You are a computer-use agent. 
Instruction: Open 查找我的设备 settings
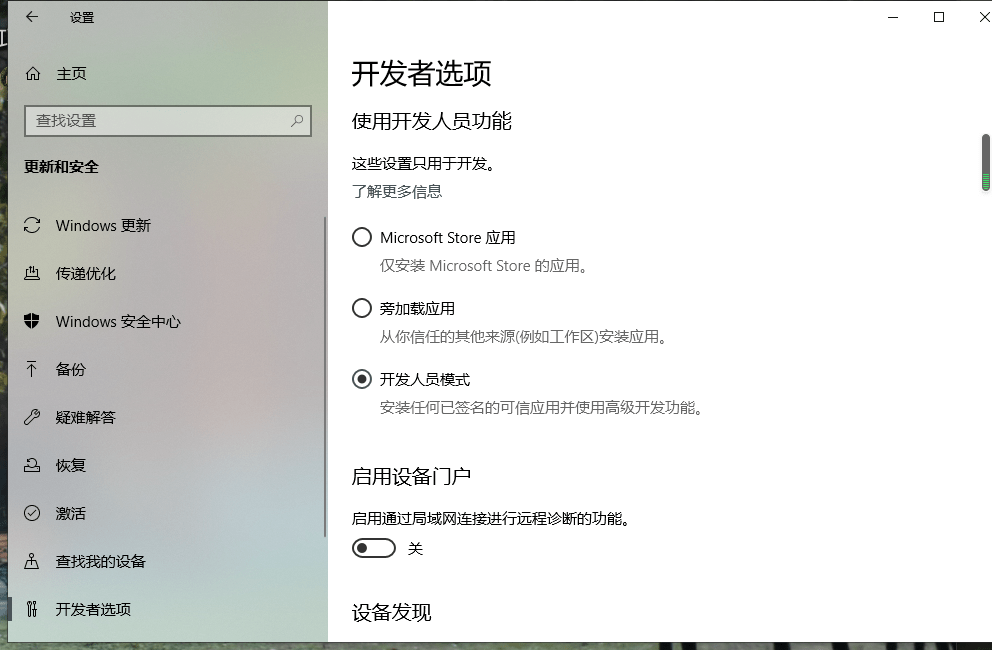tap(166, 561)
